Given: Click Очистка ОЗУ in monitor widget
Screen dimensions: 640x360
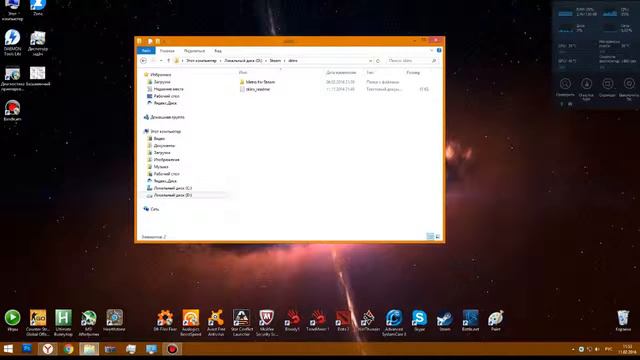Looking at the screenshot, I should (x=586, y=88).
